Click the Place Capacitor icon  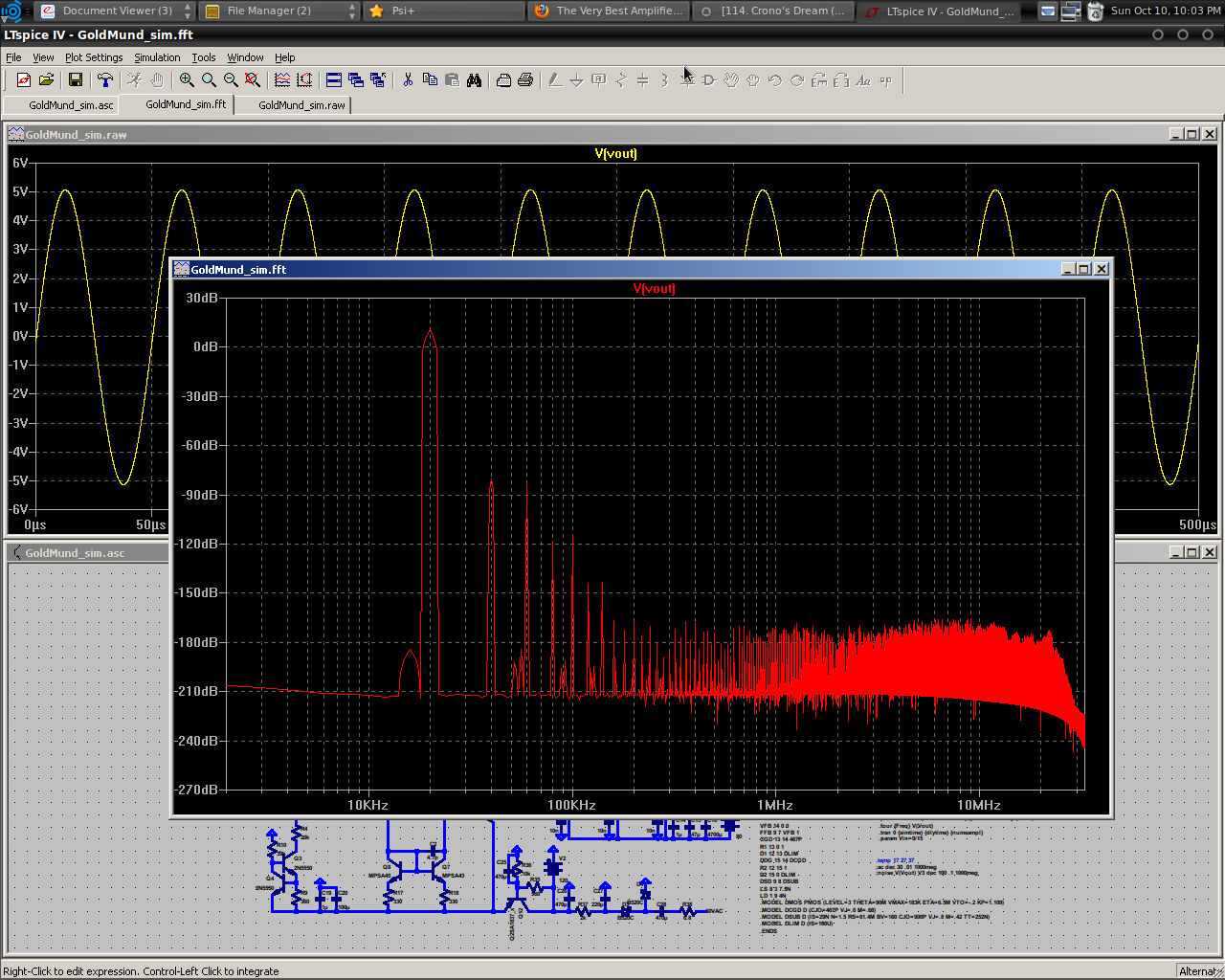click(x=643, y=80)
